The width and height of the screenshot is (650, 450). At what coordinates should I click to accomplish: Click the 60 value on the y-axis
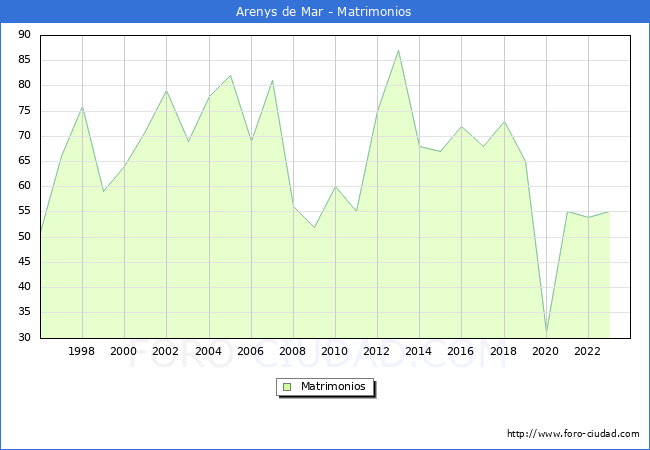[23, 186]
